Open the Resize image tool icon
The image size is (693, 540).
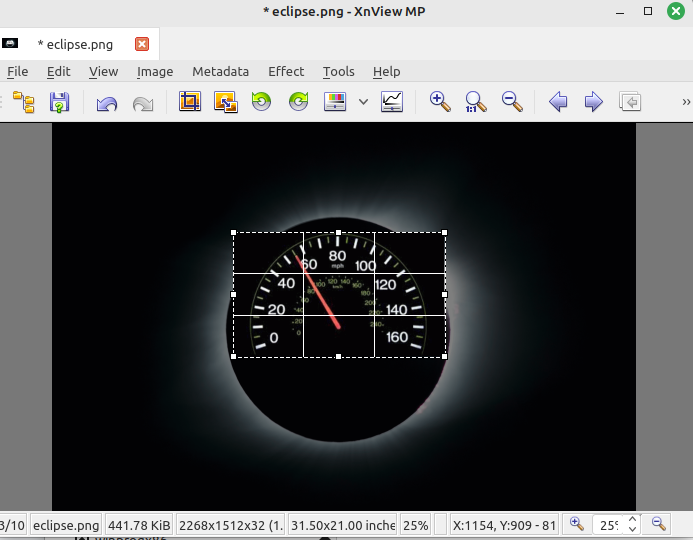[225, 102]
